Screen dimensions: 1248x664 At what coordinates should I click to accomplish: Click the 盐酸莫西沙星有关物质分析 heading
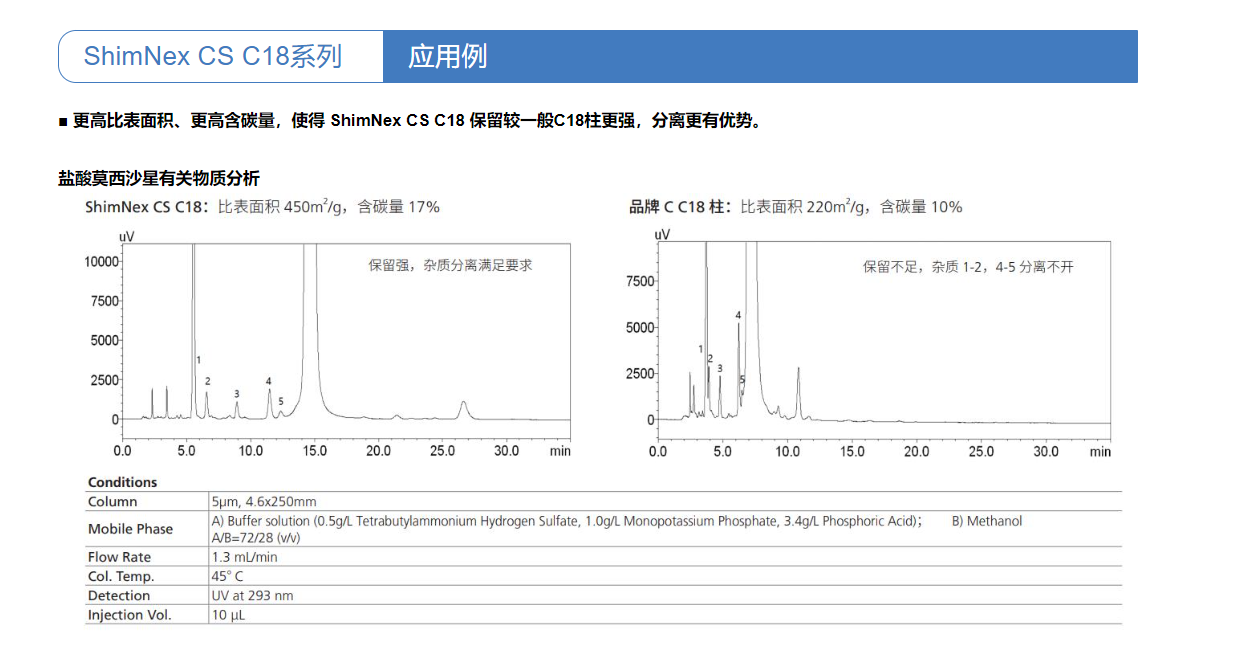[159, 178]
